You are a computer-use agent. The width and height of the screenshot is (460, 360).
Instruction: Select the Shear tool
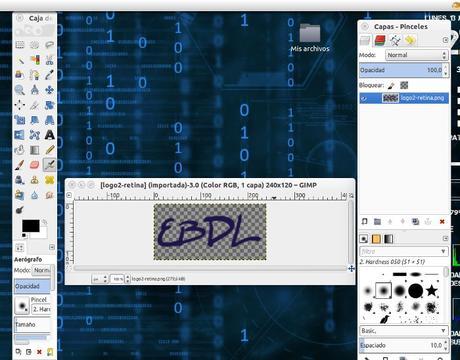coord(35,120)
